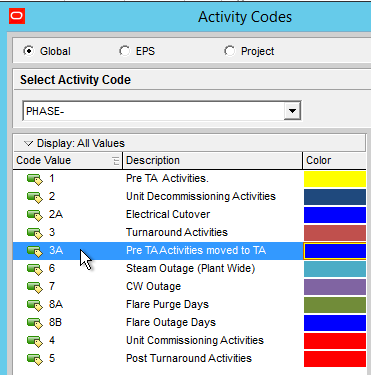Click code value '2A' text
The height and width of the screenshot is (375, 371).
(56, 214)
